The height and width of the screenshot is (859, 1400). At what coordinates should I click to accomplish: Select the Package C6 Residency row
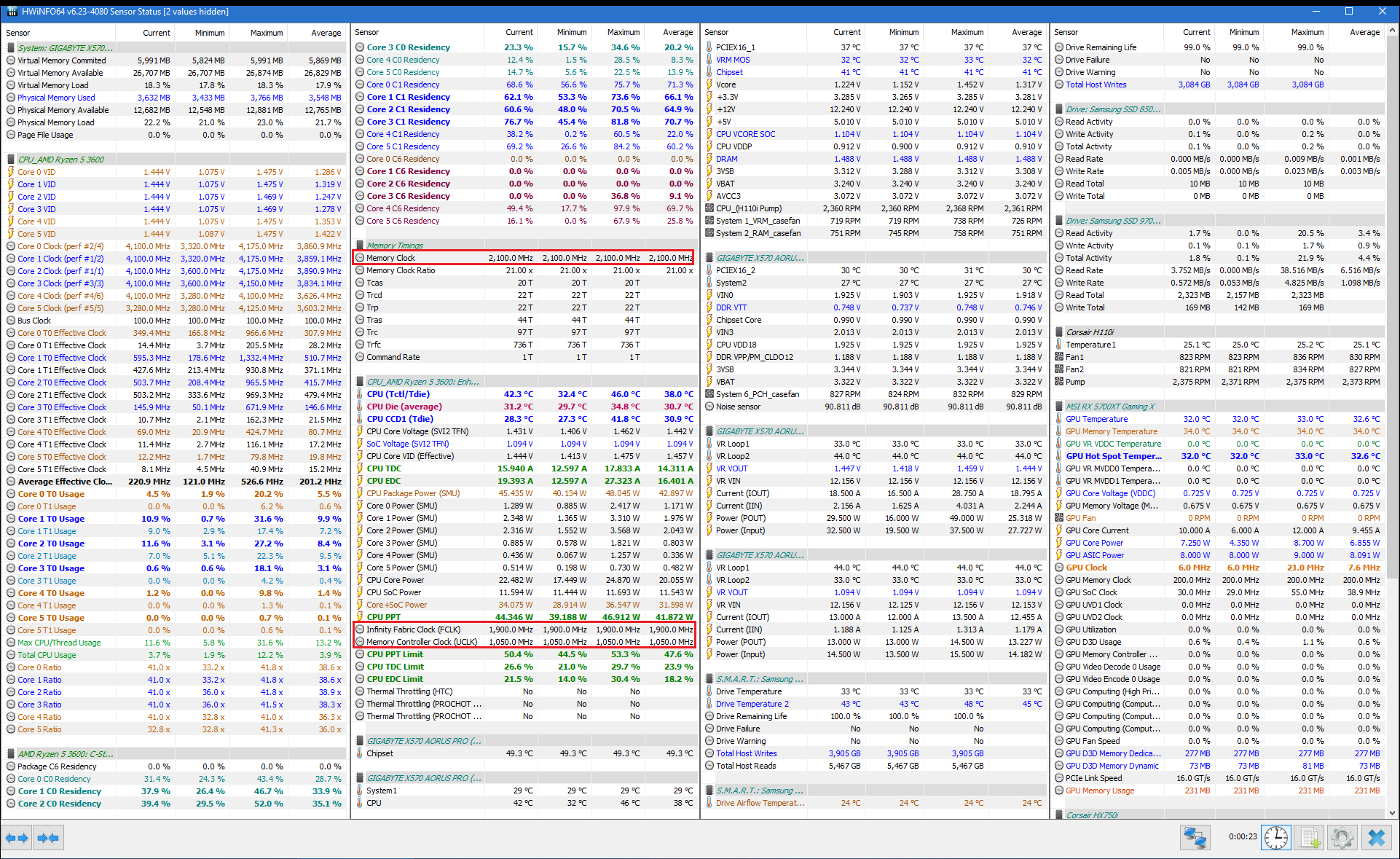pos(175,766)
